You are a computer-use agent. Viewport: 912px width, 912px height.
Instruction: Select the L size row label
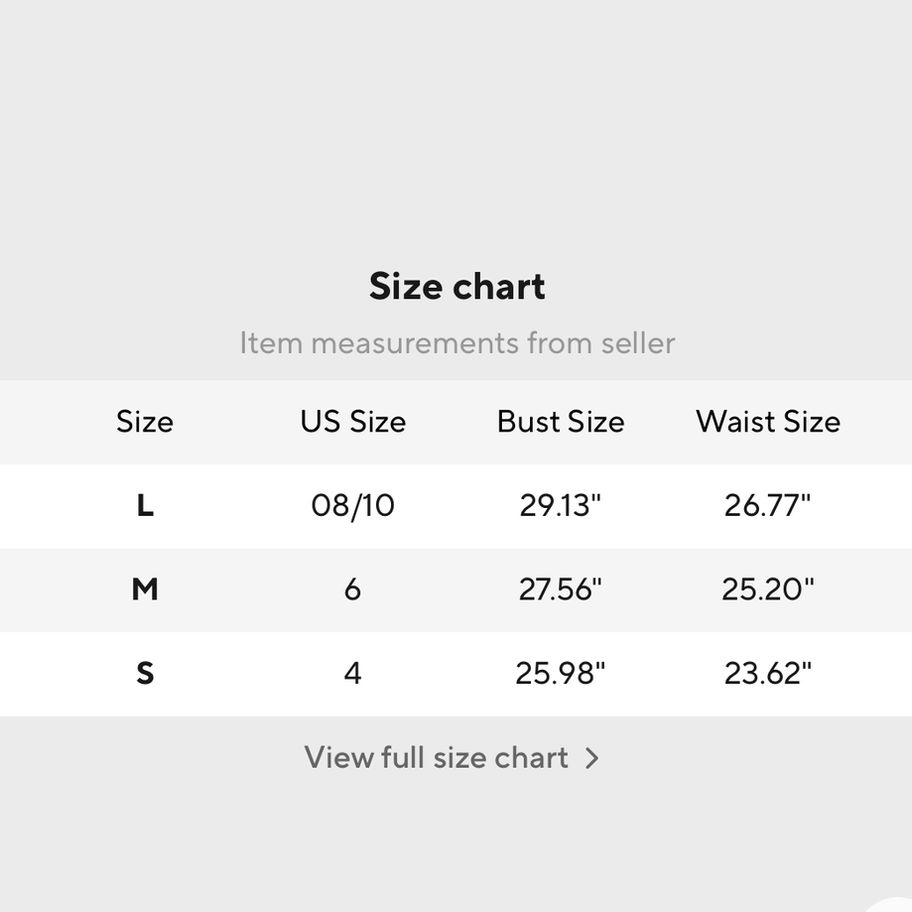tap(145, 506)
